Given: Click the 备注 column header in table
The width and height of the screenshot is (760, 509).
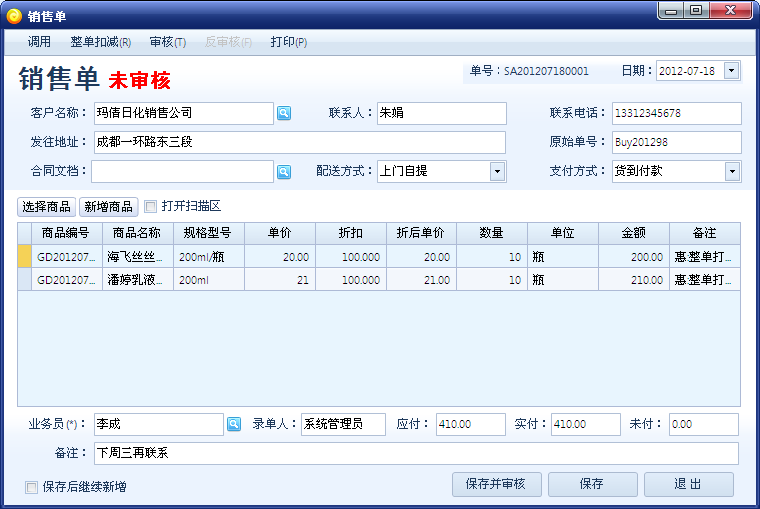Looking at the screenshot, I should tap(705, 233).
